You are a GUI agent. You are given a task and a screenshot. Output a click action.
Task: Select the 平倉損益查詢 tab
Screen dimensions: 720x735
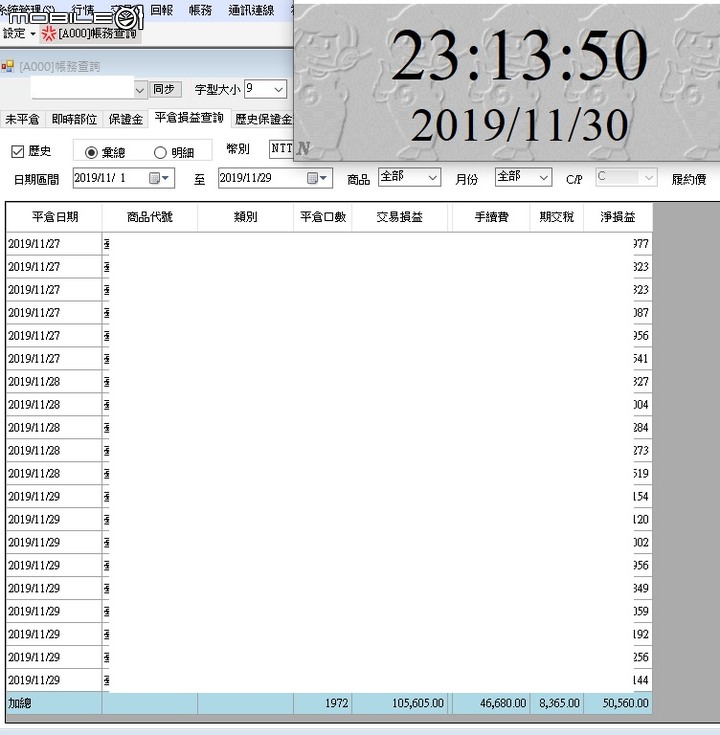(189, 118)
